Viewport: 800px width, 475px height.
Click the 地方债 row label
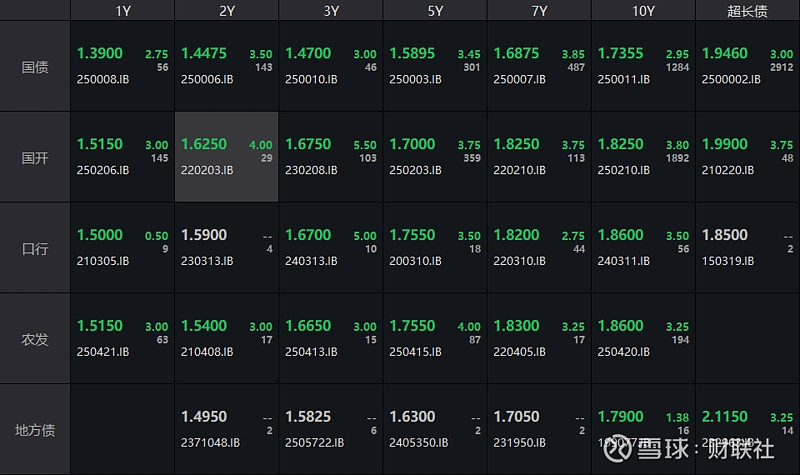(x=36, y=429)
